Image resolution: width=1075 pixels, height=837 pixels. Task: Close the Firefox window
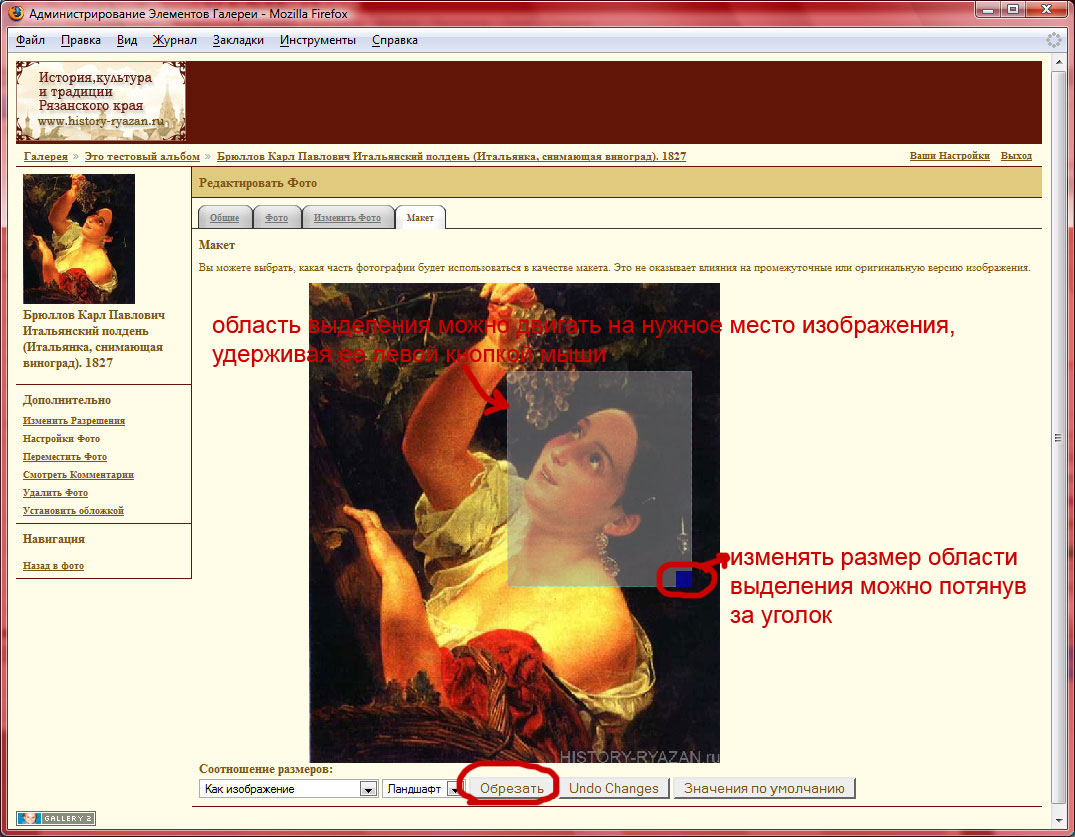(x=1047, y=10)
